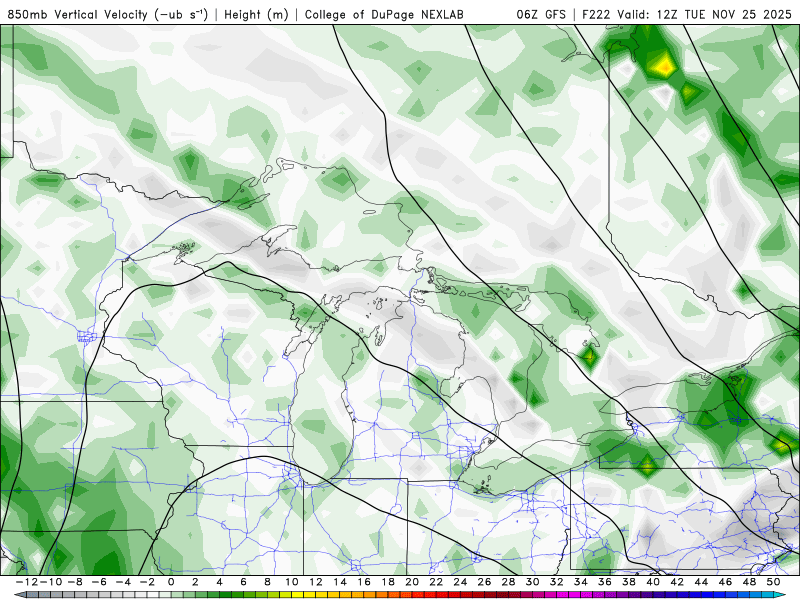Click the '16' color scale label

tap(364, 582)
